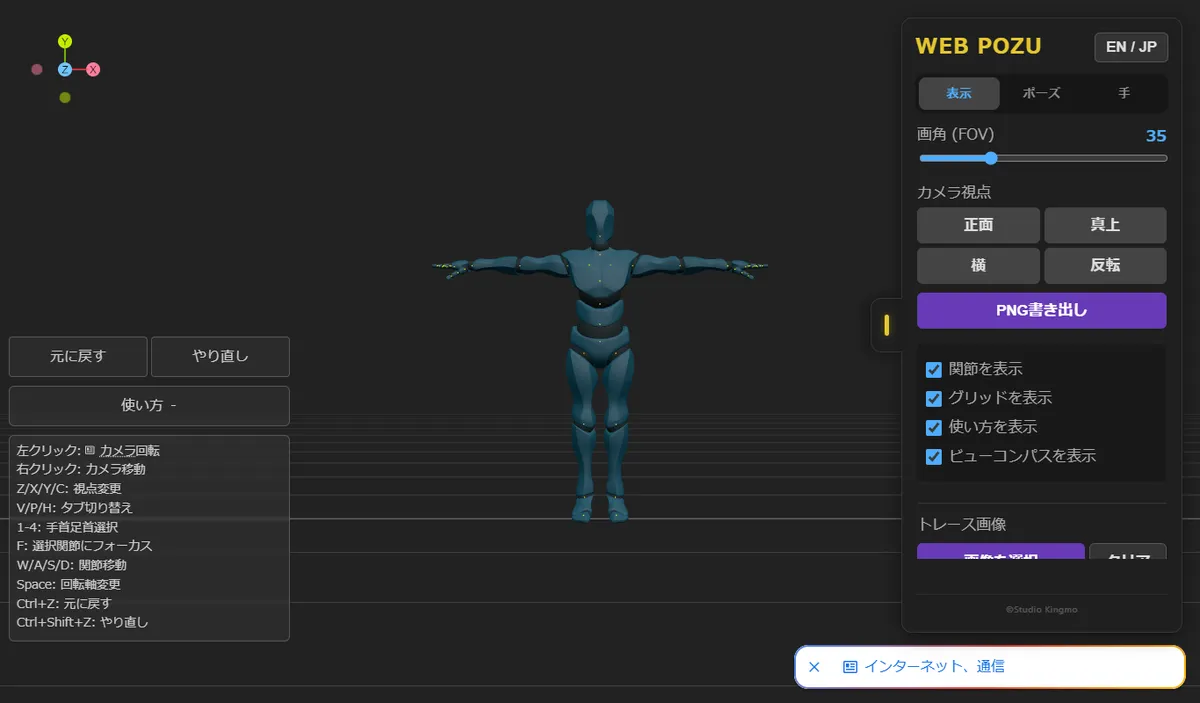This screenshot has width=1200, height=703.
Task: Click the インターネット、通信 notification text
Action: pos(934,666)
